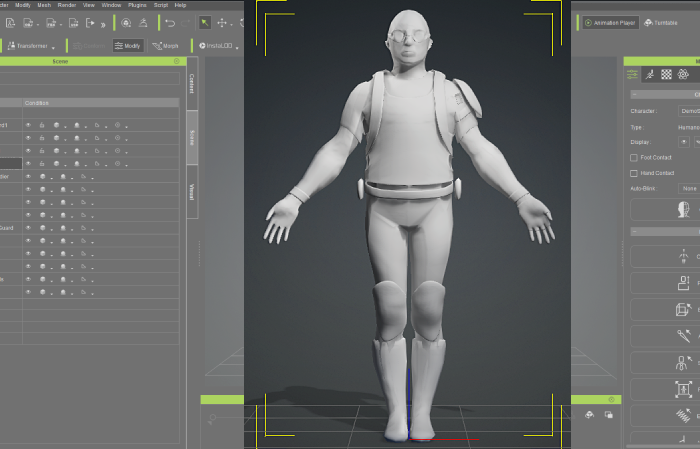
Task: Click the send-to-iClone arrow icon
Action: pyautogui.click(x=90, y=23)
